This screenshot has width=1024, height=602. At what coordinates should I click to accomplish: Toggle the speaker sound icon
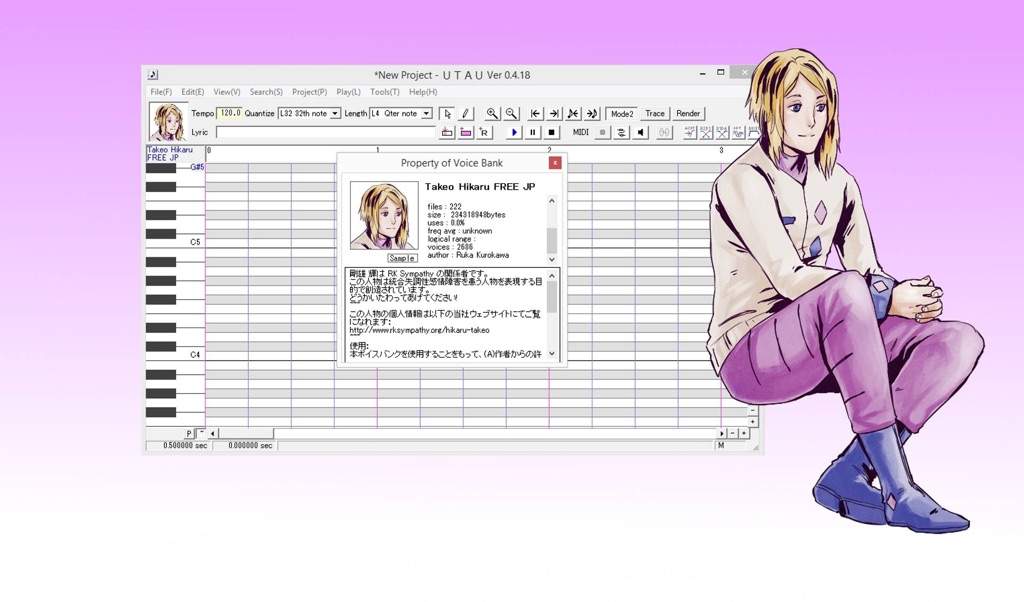(x=641, y=133)
